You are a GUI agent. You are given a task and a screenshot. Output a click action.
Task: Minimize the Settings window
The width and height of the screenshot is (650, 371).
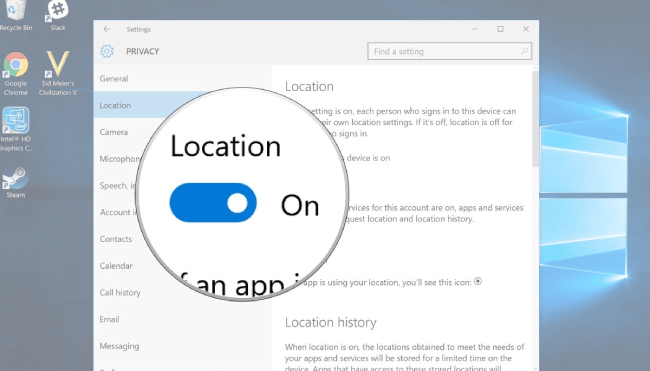[x=475, y=29]
